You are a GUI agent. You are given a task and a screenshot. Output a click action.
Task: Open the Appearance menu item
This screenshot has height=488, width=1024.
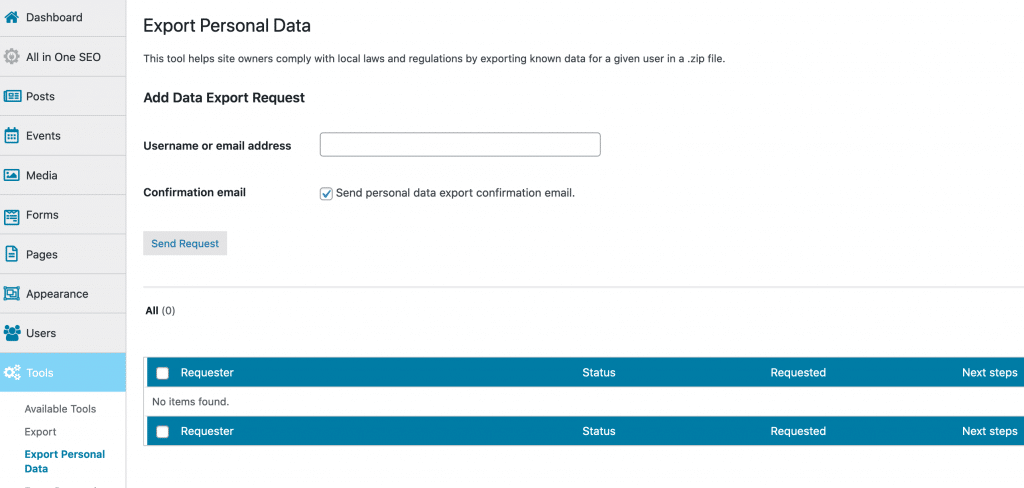63,294
